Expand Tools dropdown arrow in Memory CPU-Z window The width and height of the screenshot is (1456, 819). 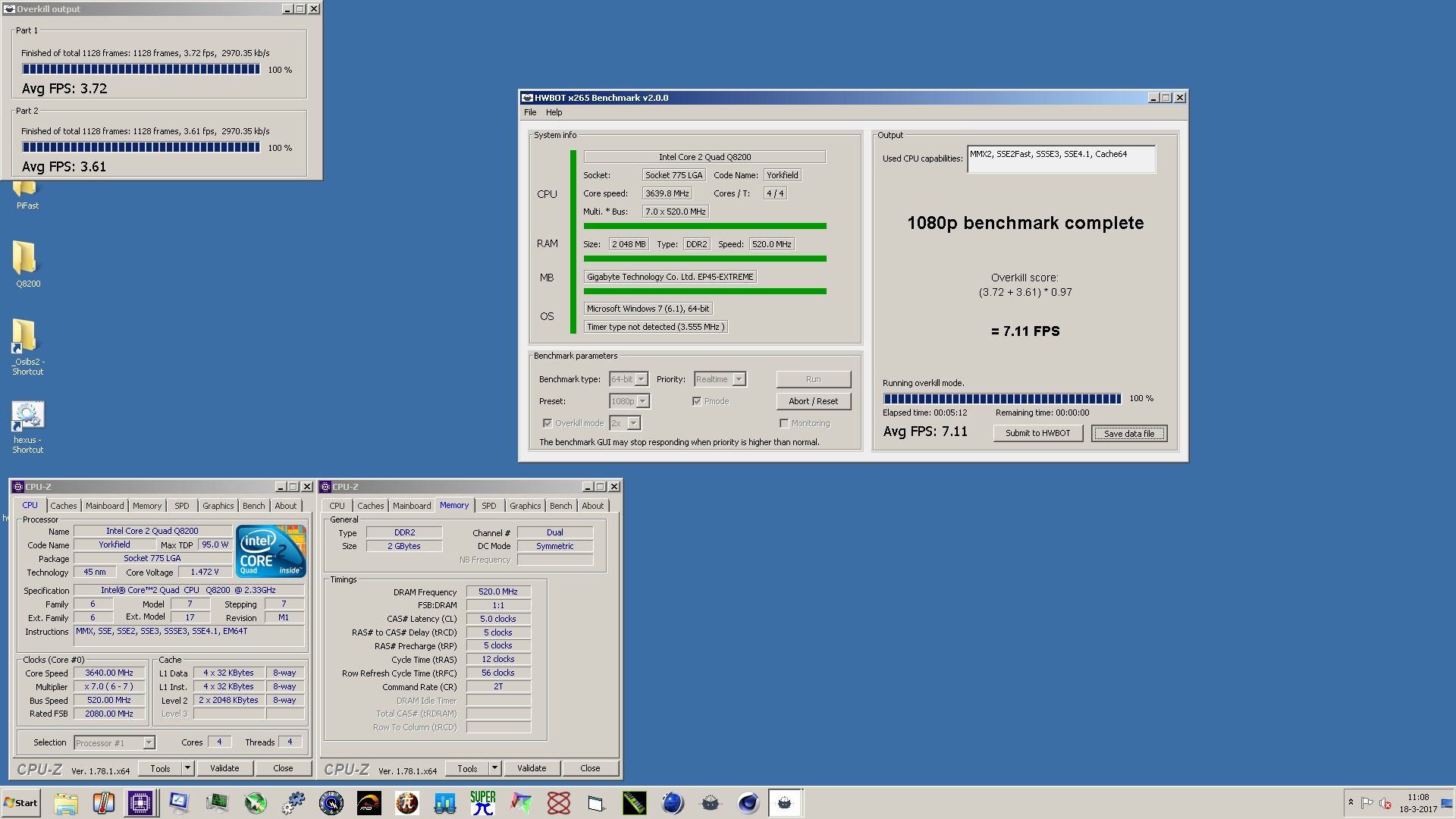click(x=494, y=768)
